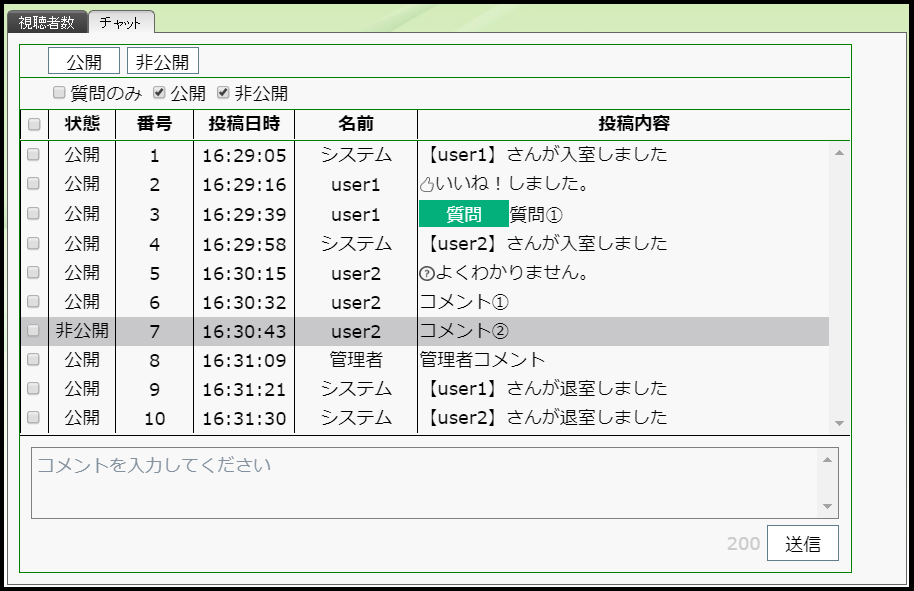Screen dimensions: 914x591
Task: Click the 送信 send button
Action: click(x=802, y=544)
